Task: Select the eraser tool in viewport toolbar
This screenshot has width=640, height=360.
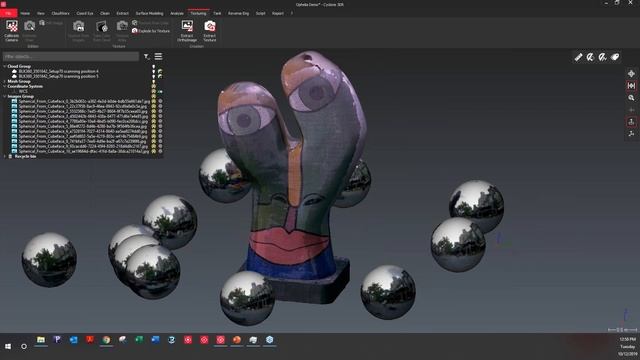Action: click(615, 57)
